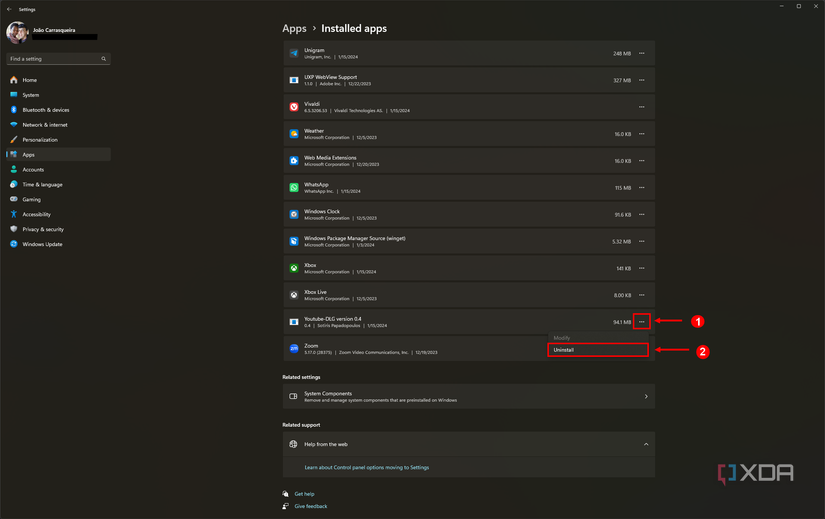Open the WhatsApp options menu
The width and height of the screenshot is (825, 519).
[x=641, y=187]
